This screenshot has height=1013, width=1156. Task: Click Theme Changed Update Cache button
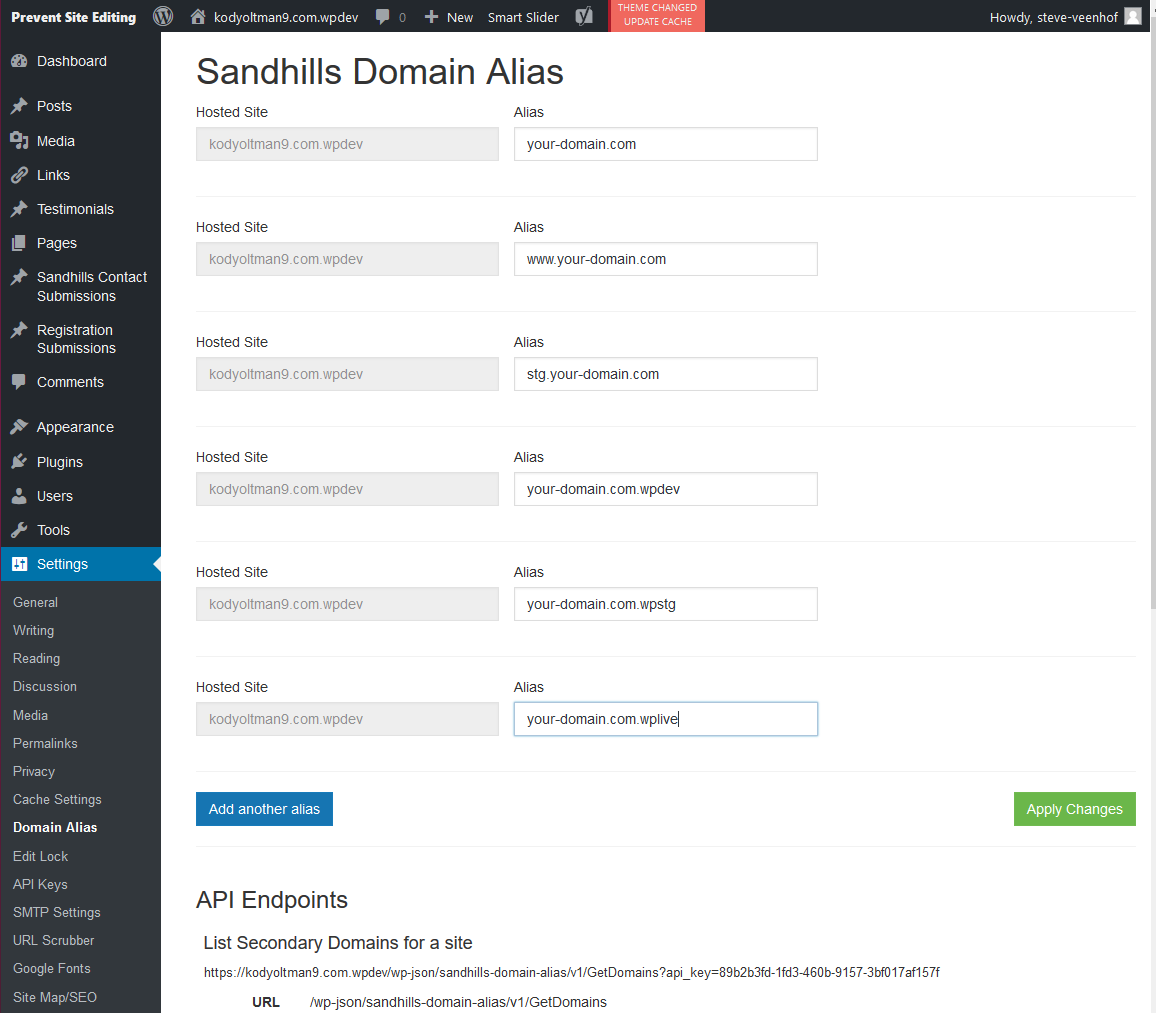pos(657,15)
